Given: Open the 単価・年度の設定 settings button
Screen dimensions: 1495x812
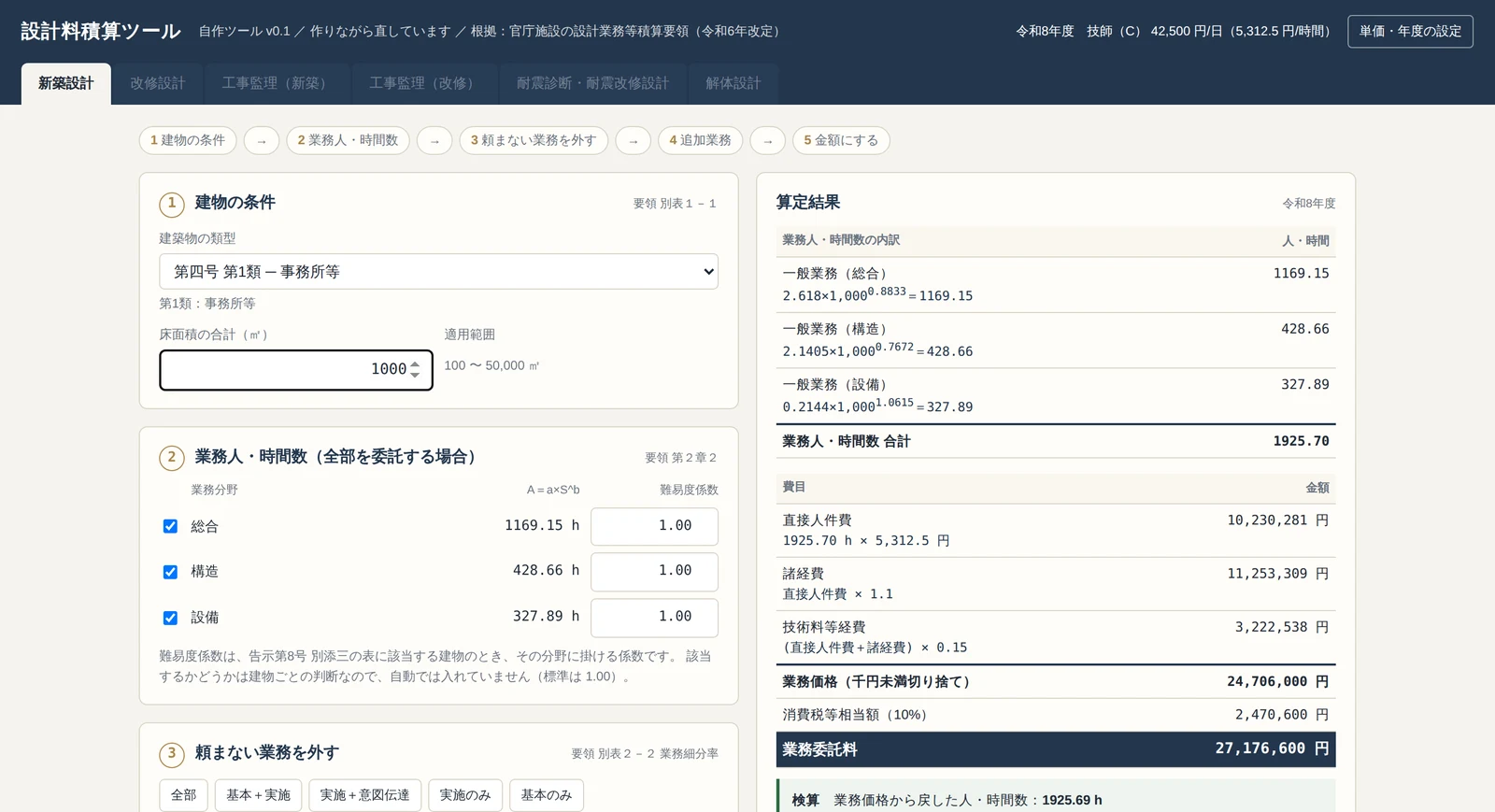Looking at the screenshot, I should (1410, 31).
